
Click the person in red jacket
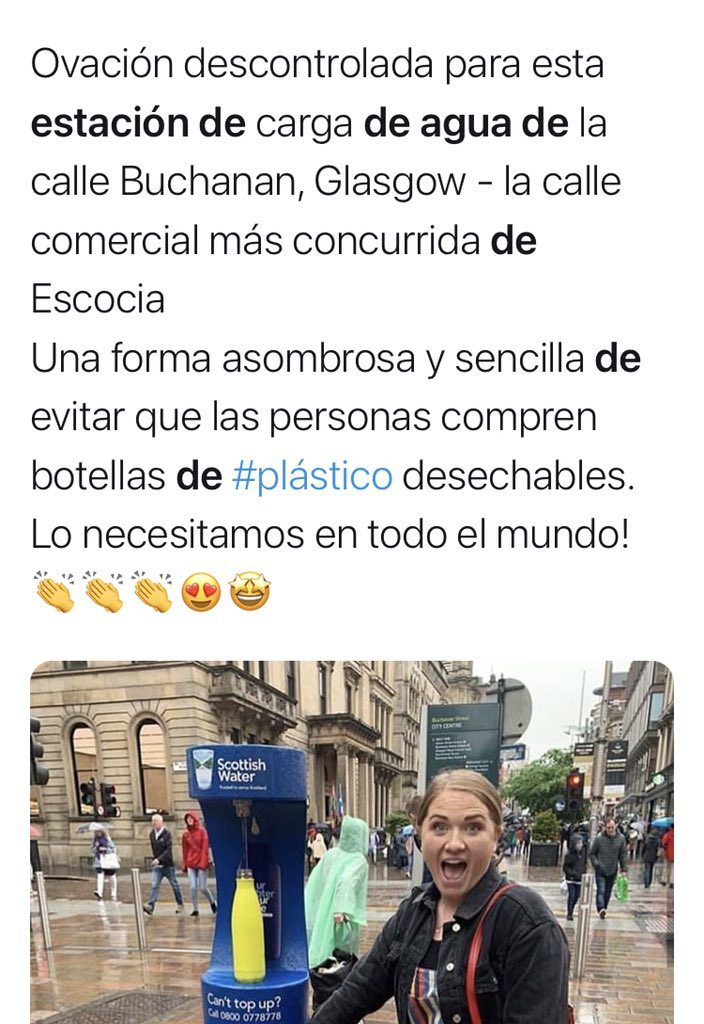195,863
